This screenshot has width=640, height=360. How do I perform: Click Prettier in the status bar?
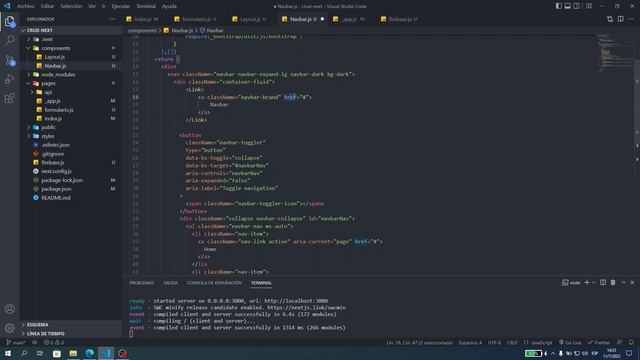pyautogui.click(x=599, y=342)
